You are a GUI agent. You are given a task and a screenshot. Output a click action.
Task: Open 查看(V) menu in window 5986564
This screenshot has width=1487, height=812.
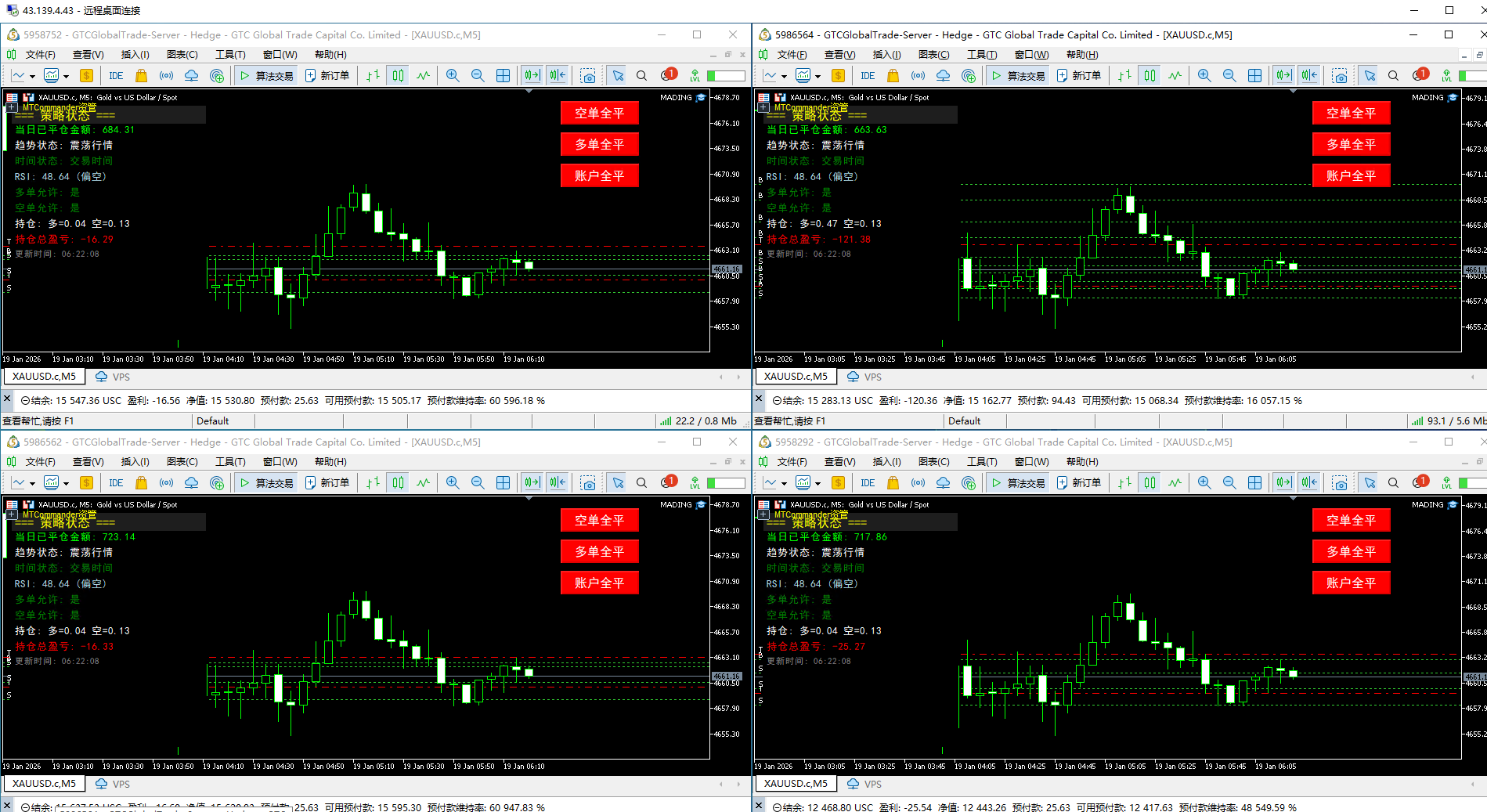[x=839, y=55]
